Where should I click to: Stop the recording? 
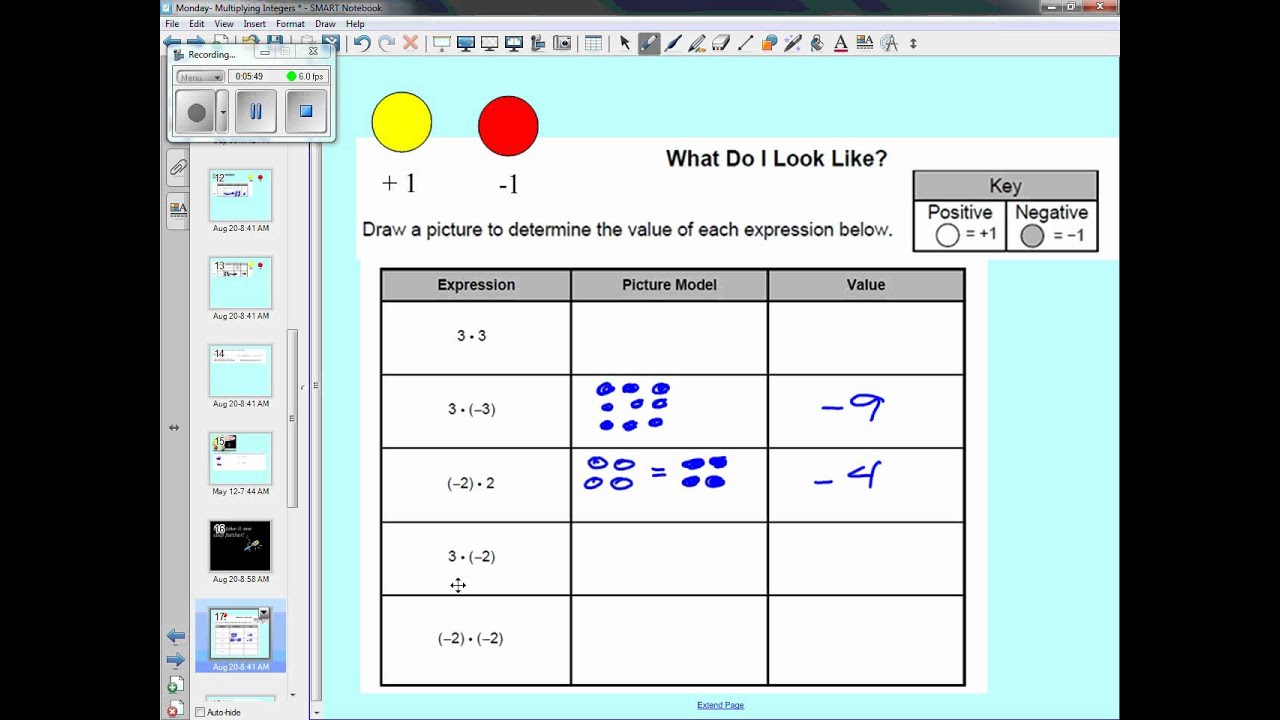(x=306, y=112)
